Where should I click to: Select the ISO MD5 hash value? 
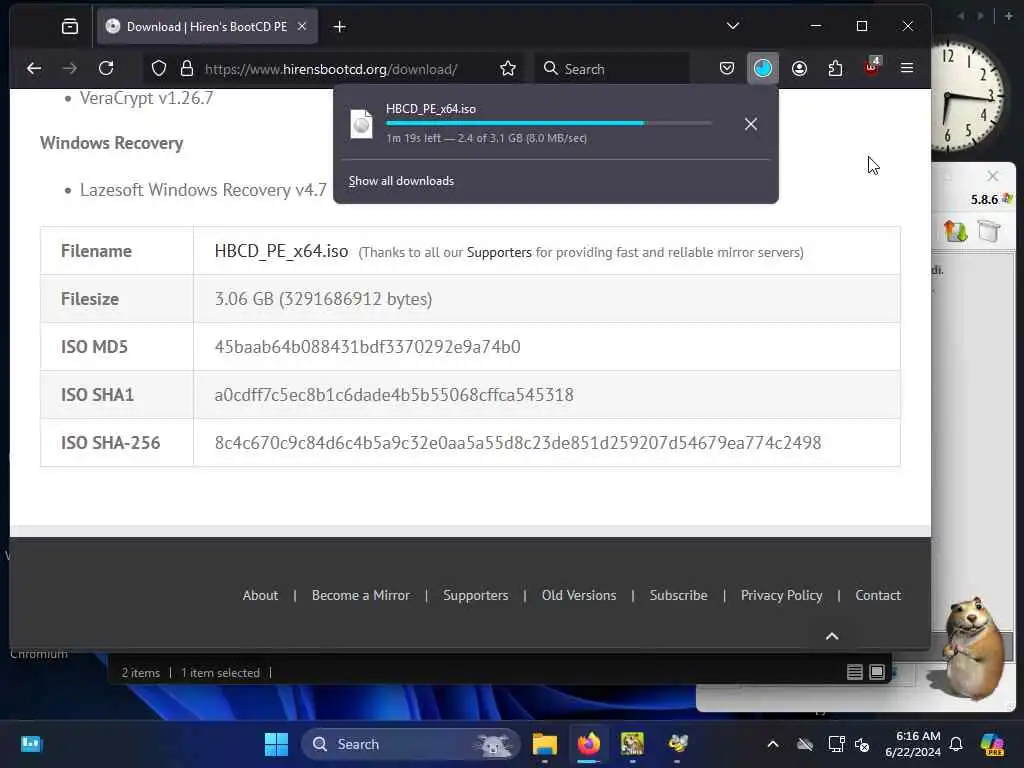[x=368, y=347]
